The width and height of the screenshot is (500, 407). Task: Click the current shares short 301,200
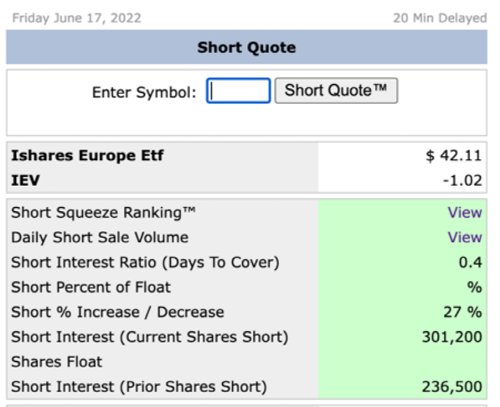452,337
